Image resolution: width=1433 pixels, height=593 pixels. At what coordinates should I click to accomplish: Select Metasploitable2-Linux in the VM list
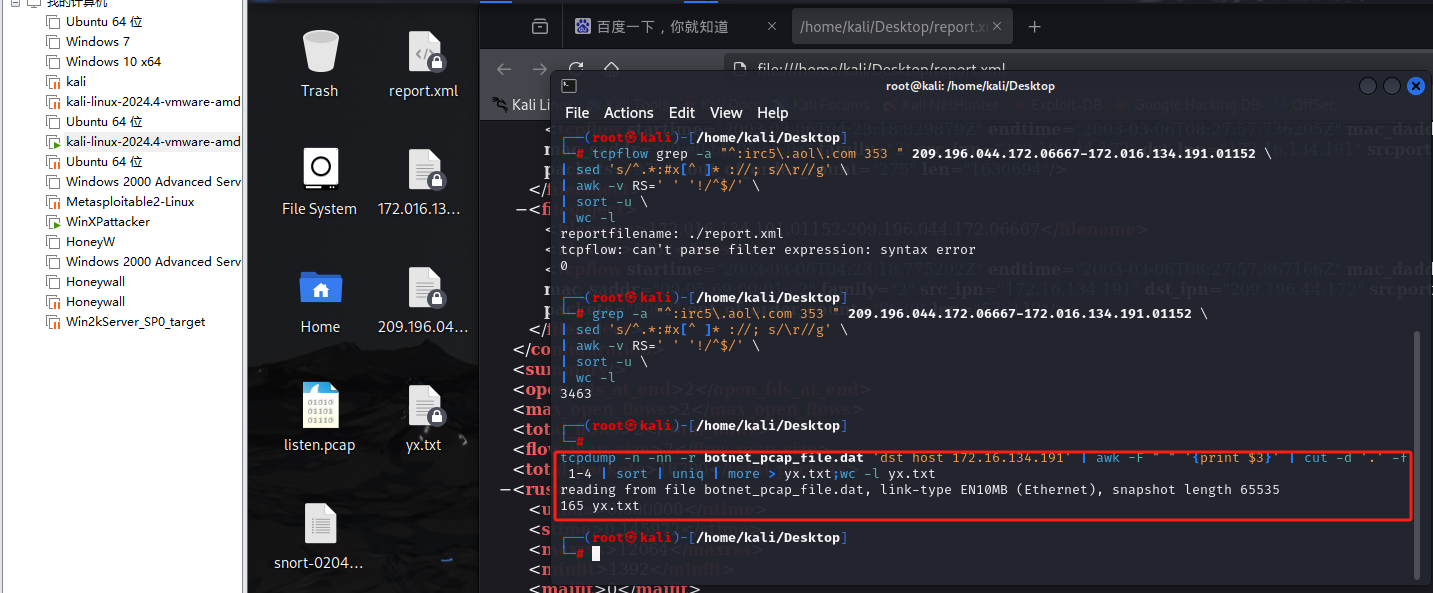click(121, 201)
